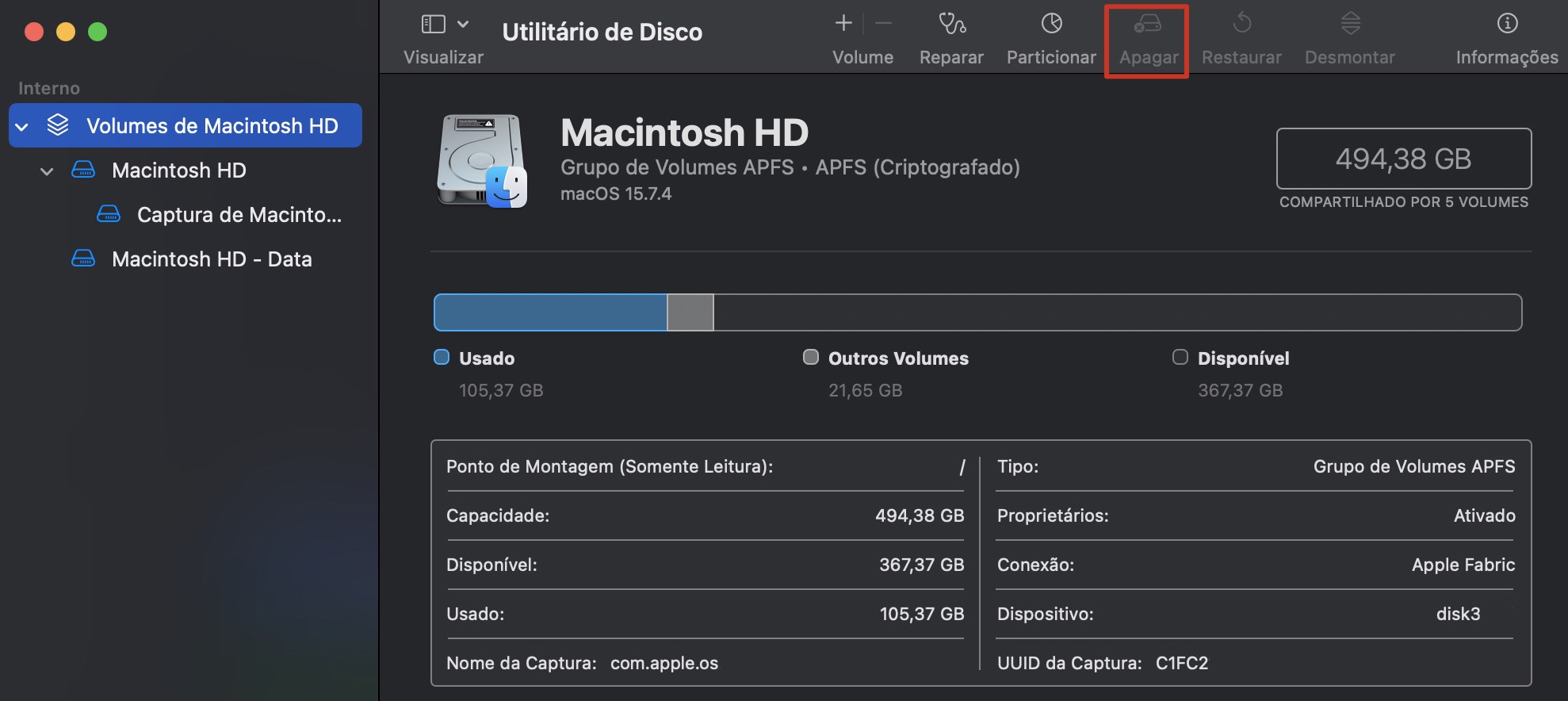Click the Conexão Apple Fabric value
The image size is (1568, 701).
coord(1463,565)
